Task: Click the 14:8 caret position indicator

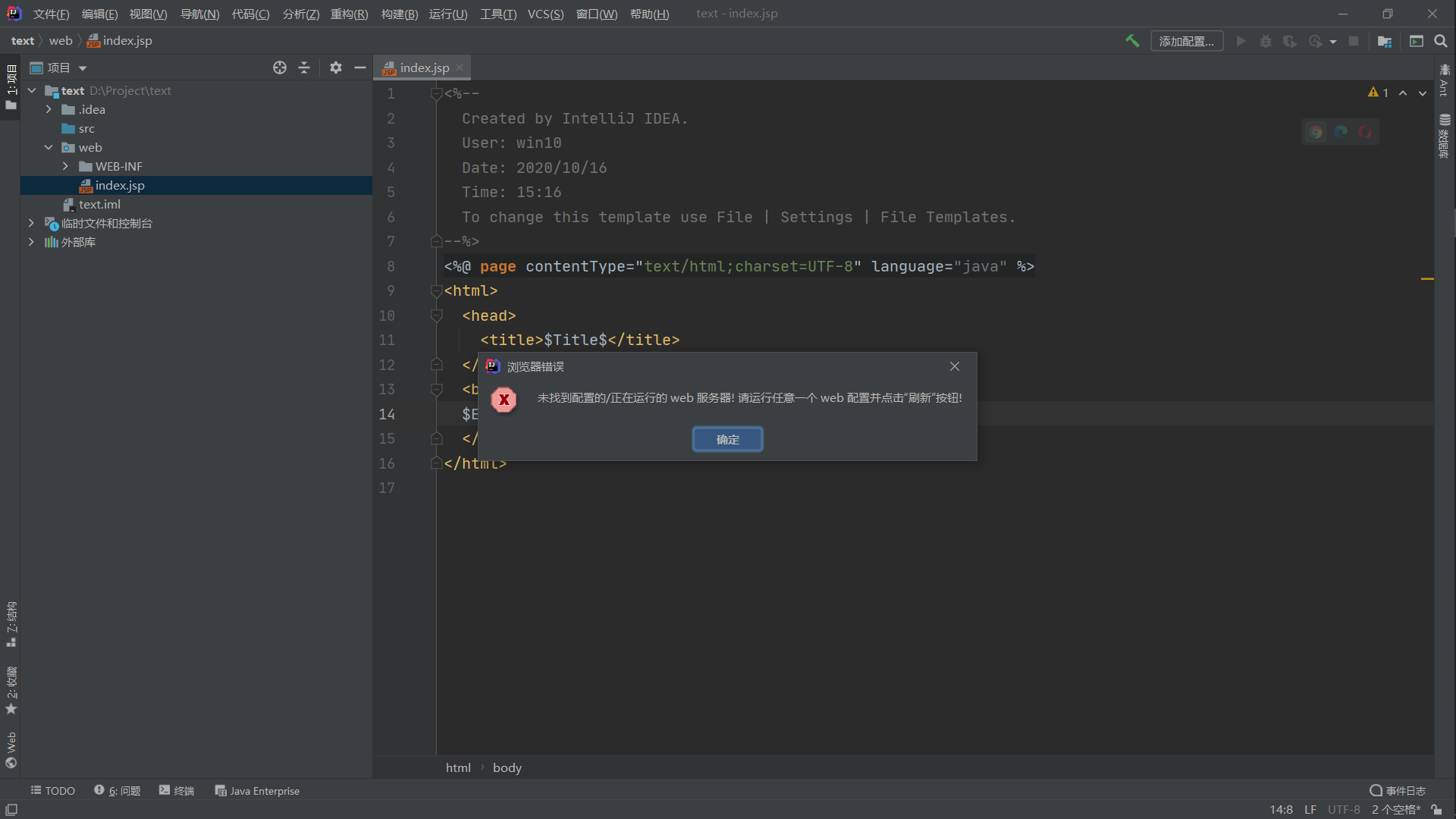Action: coord(1282,809)
